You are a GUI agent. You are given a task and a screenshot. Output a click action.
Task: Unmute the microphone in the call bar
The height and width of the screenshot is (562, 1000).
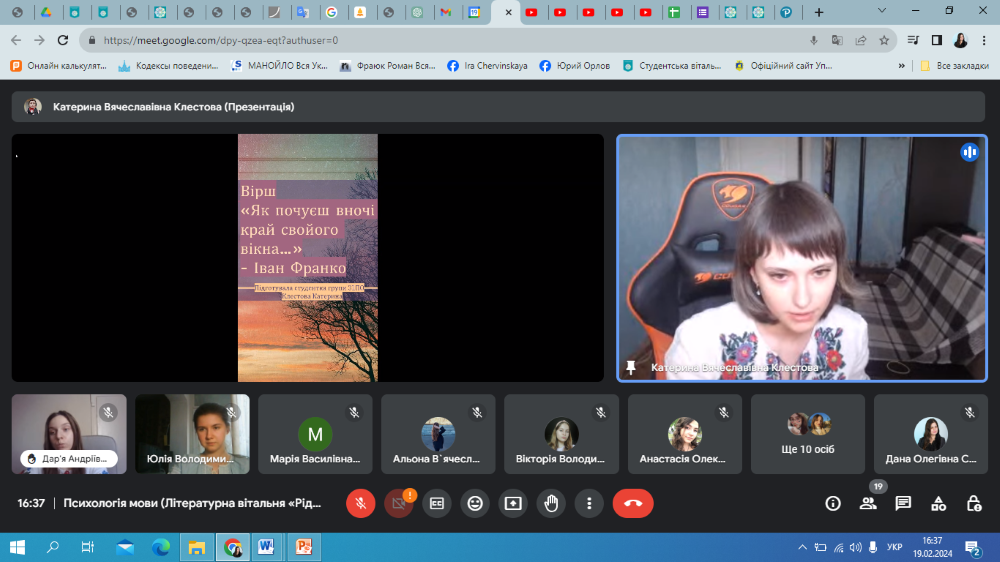click(x=361, y=503)
